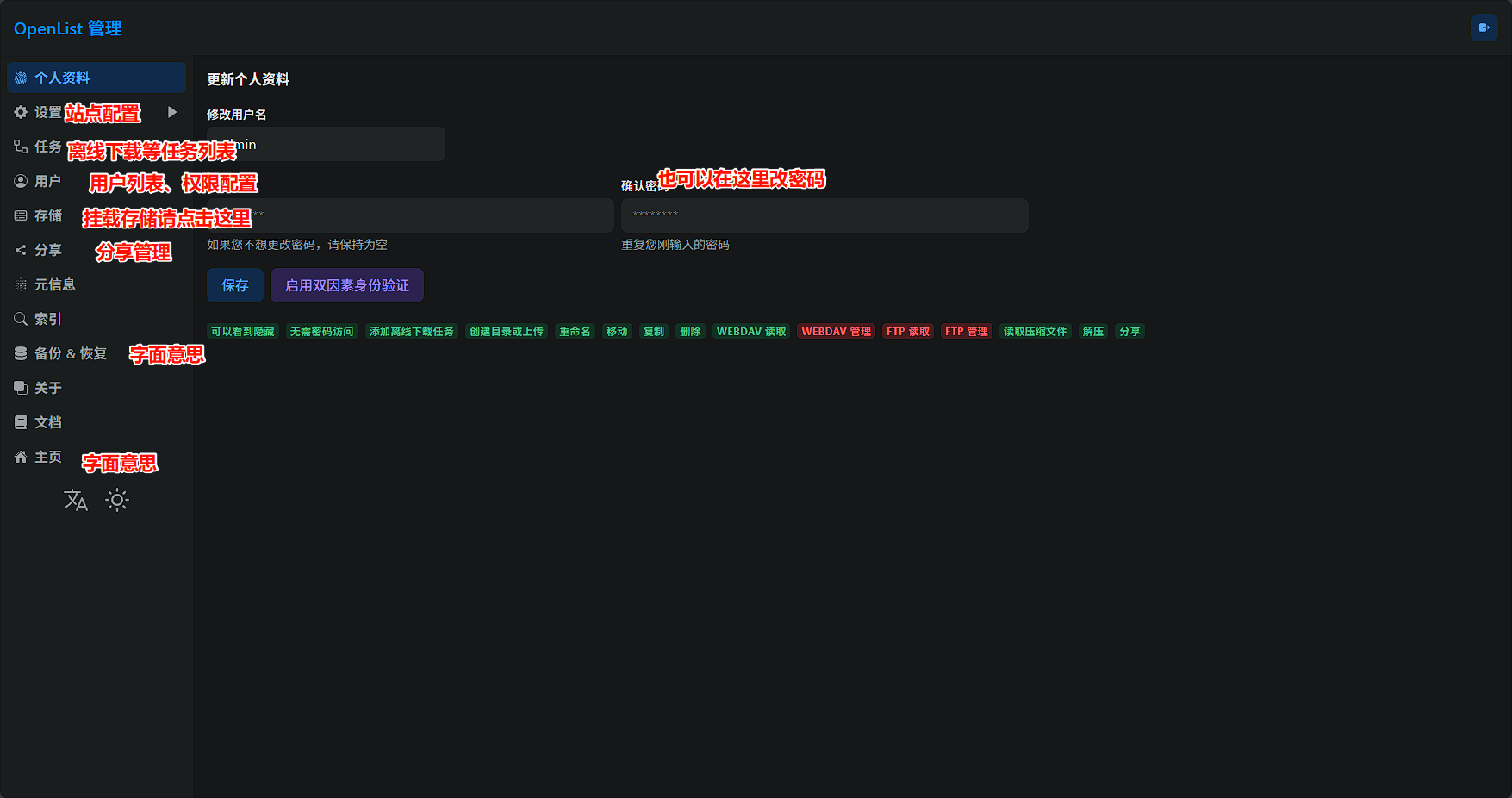Open the language switcher icon

point(76,501)
